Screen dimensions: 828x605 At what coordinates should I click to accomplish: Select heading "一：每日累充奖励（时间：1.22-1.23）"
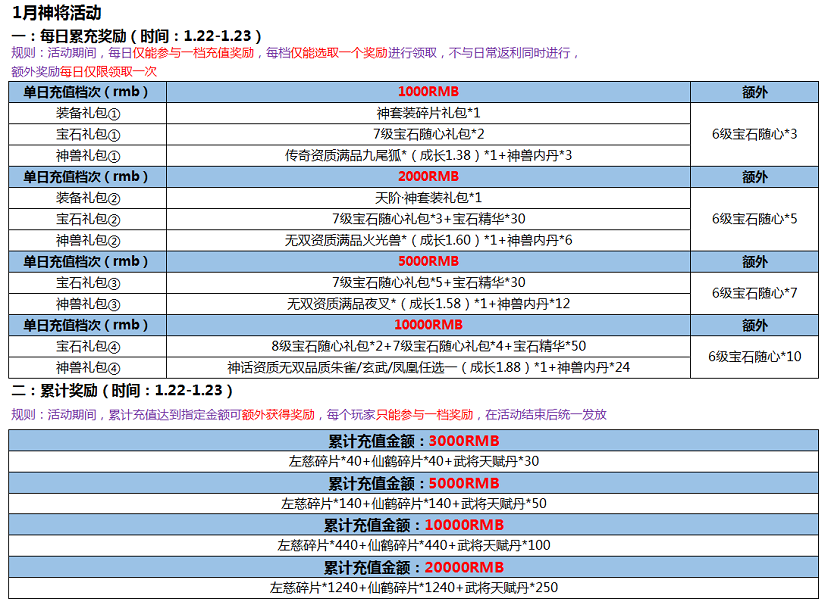click(137, 36)
